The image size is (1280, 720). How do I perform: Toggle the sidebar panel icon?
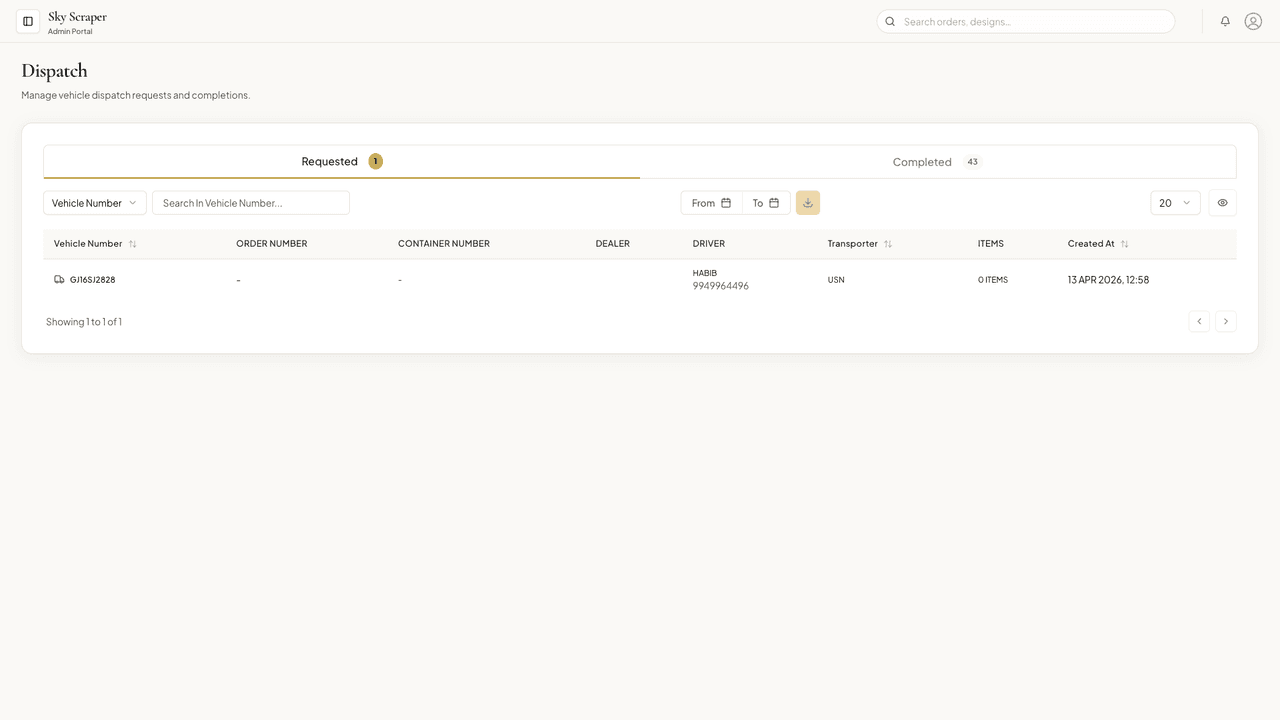point(28,21)
